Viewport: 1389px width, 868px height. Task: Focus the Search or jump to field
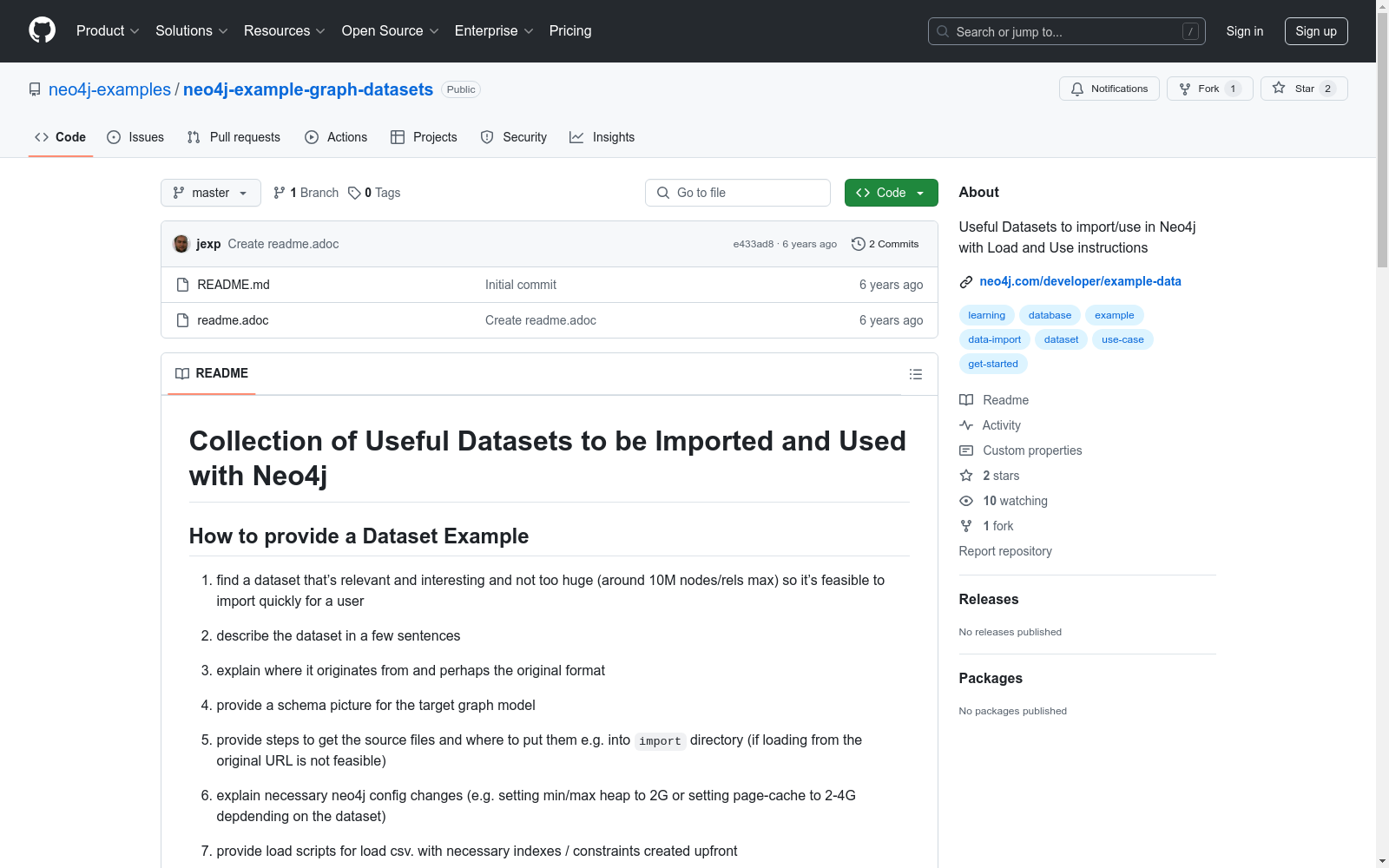[1066, 31]
